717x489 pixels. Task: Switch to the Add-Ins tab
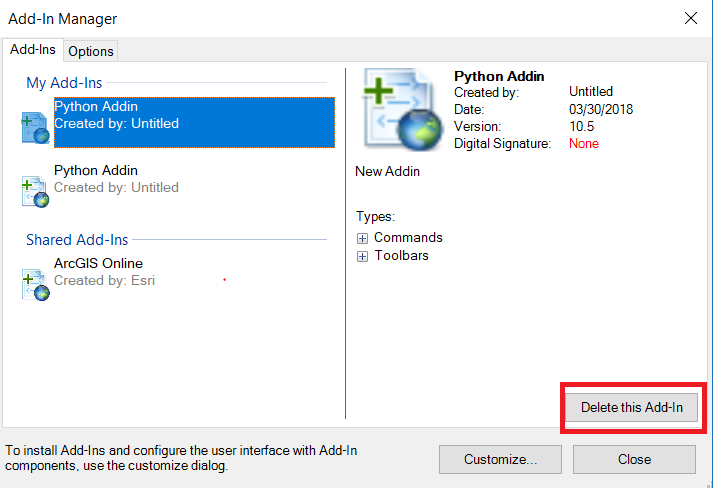click(33, 50)
